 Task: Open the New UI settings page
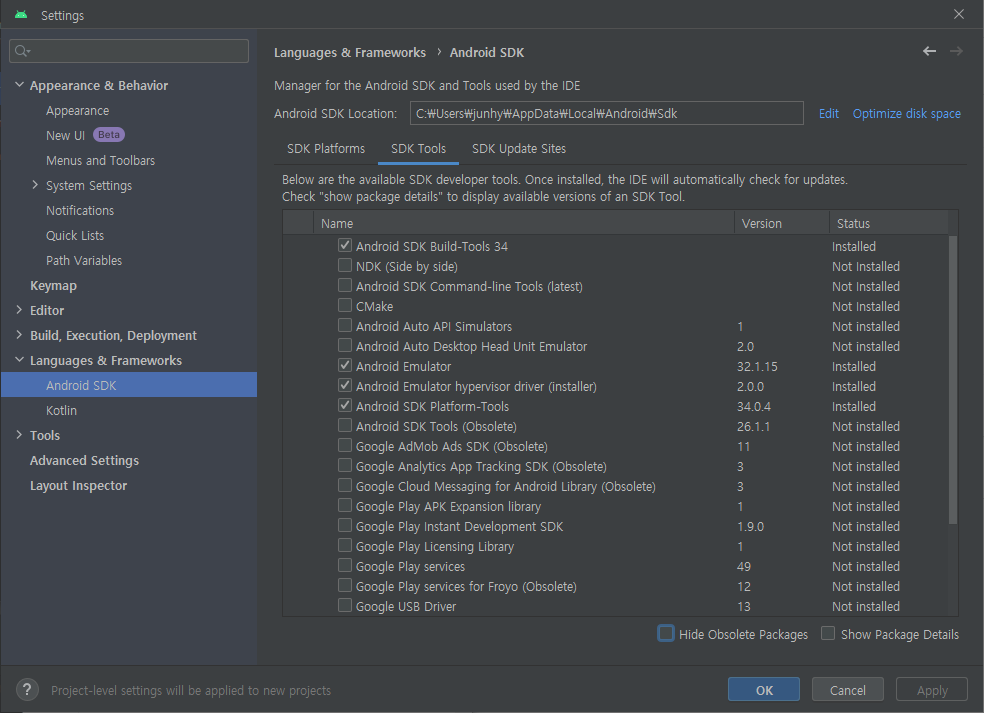pyautogui.click(x=65, y=136)
